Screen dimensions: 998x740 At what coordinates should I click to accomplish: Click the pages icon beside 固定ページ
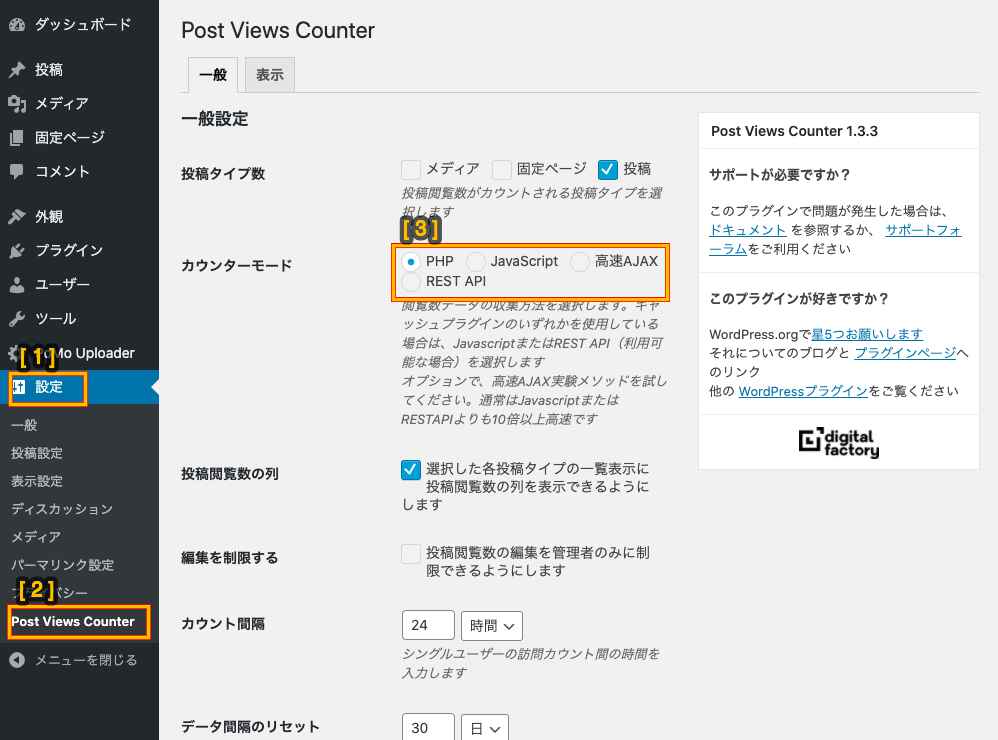point(17,137)
